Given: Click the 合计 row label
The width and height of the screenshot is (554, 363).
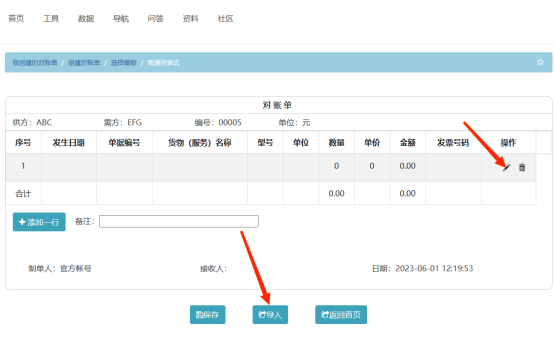Looking at the screenshot, I should pos(23,194).
